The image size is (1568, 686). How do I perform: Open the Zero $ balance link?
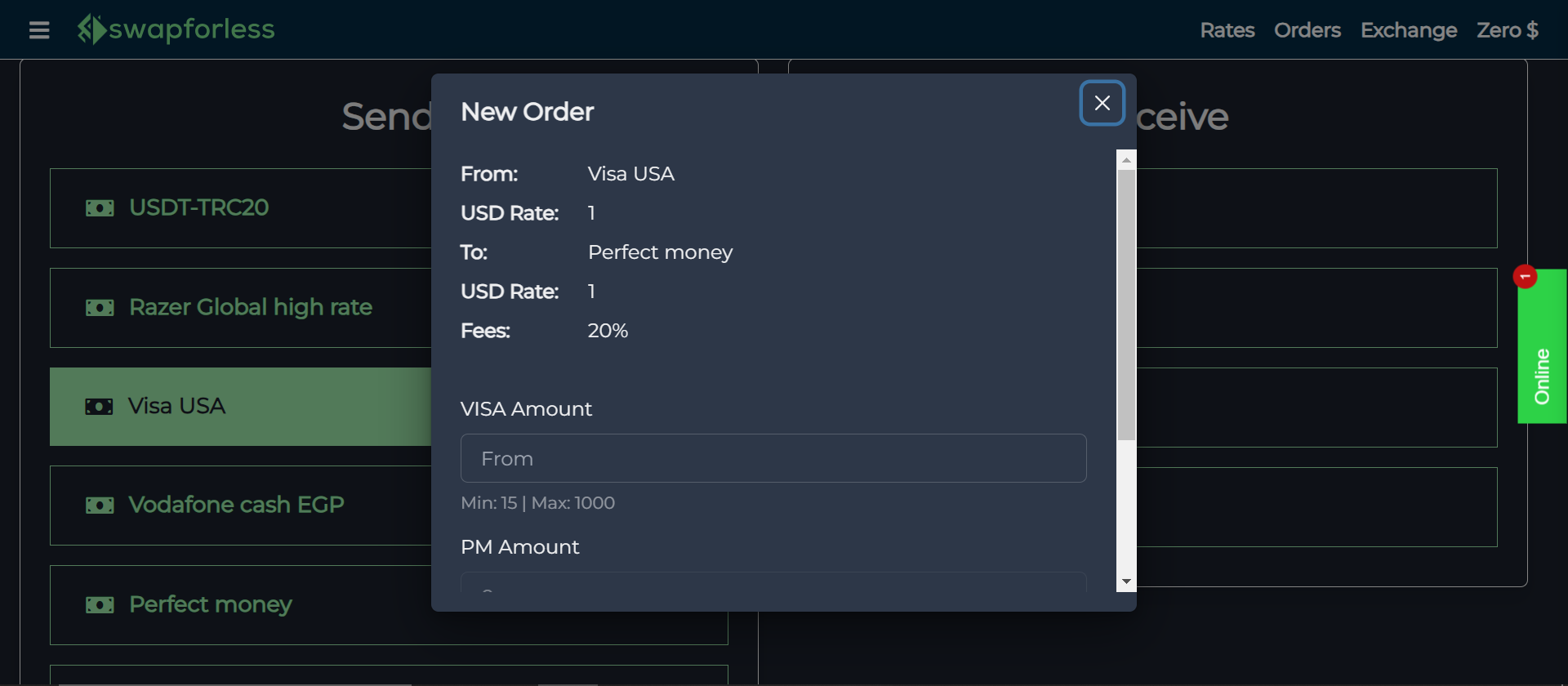point(1507,30)
